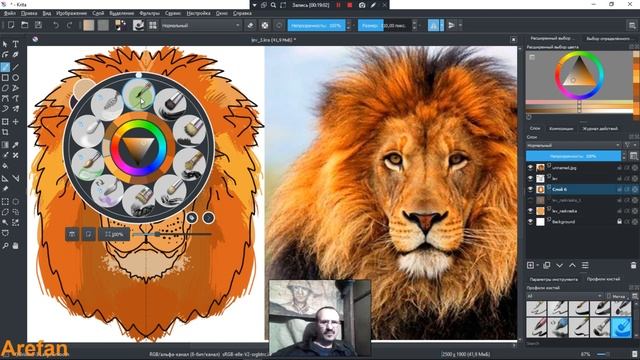640x360 pixels.
Task: Open the Справка menu
Action: tap(242, 13)
